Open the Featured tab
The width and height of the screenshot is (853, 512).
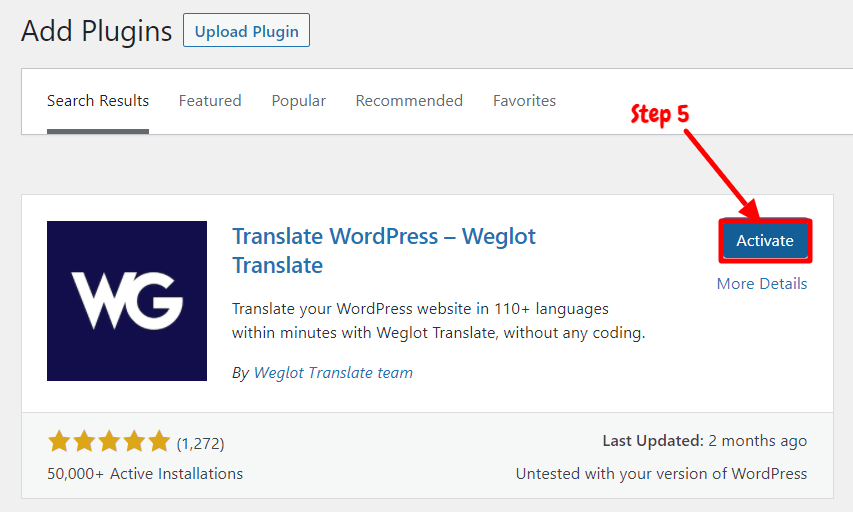(x=210, y=101)
